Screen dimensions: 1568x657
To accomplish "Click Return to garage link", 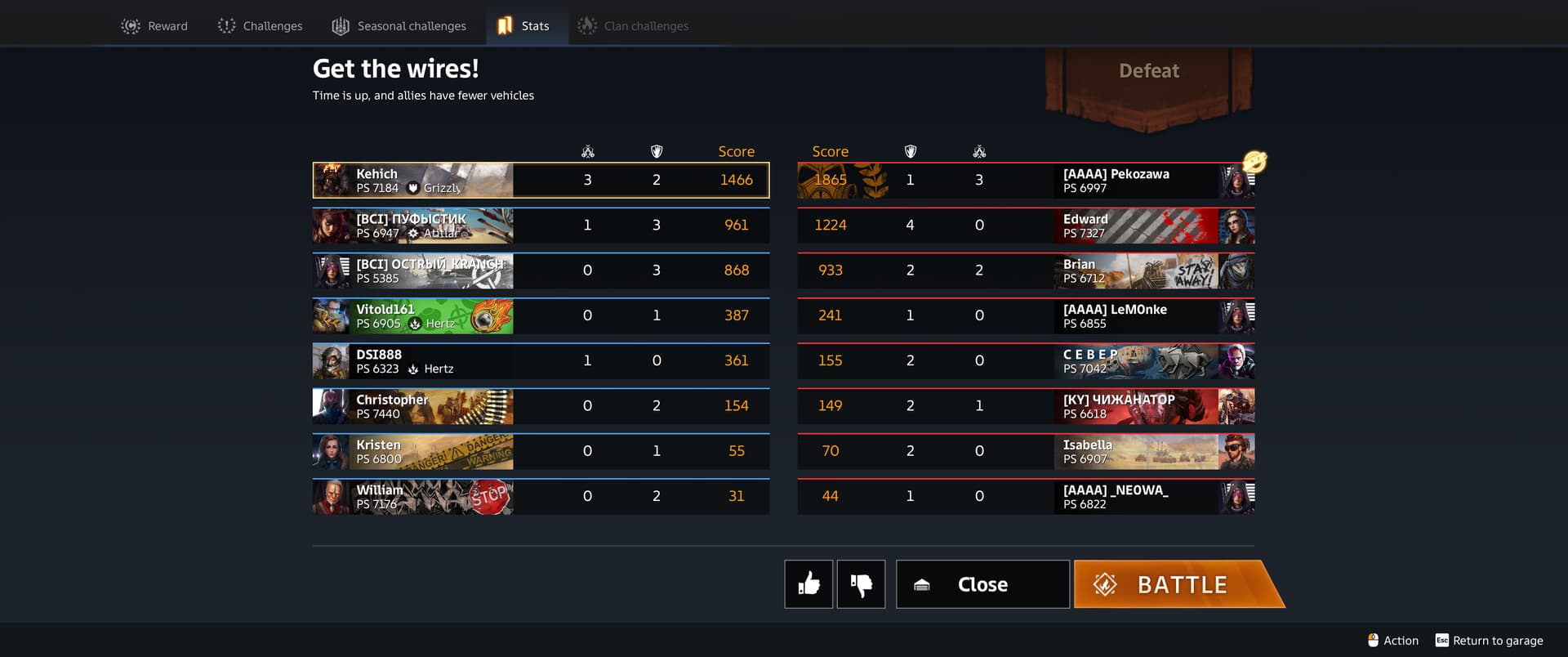I will pos(1490,641).
